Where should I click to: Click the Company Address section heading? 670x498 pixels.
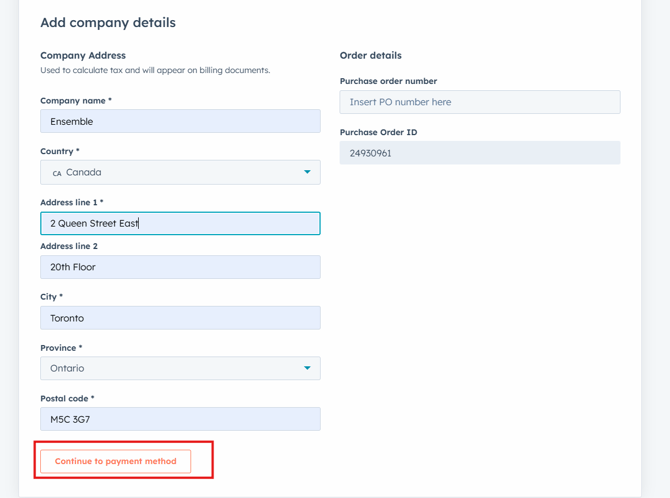coord(83,56)
